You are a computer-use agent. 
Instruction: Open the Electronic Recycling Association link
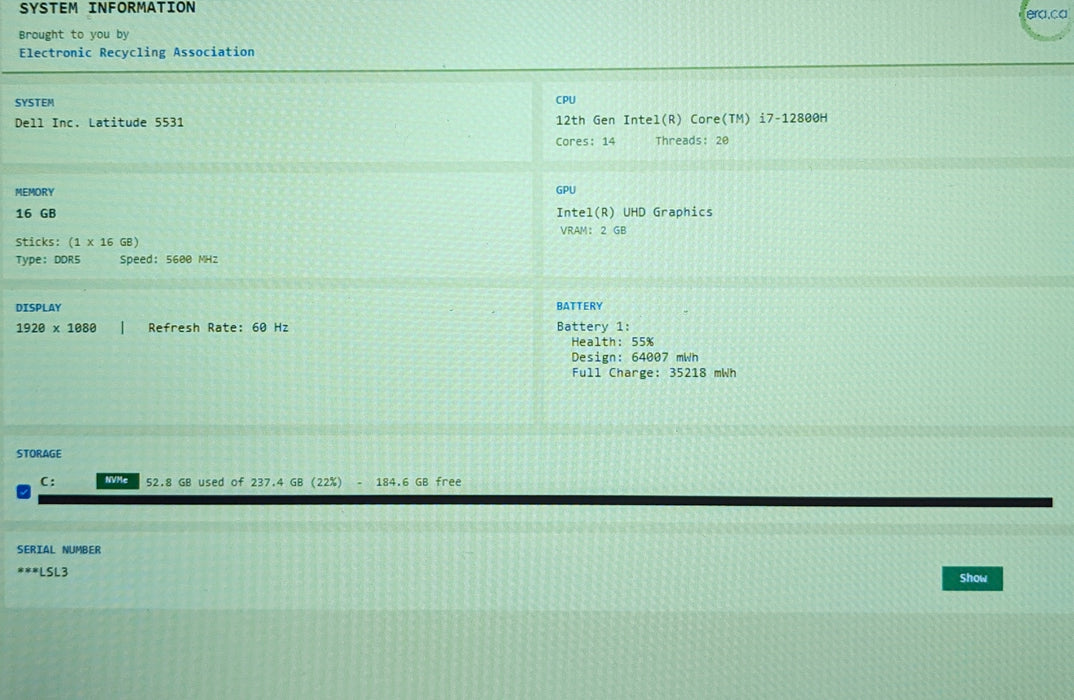coord(136,52)
